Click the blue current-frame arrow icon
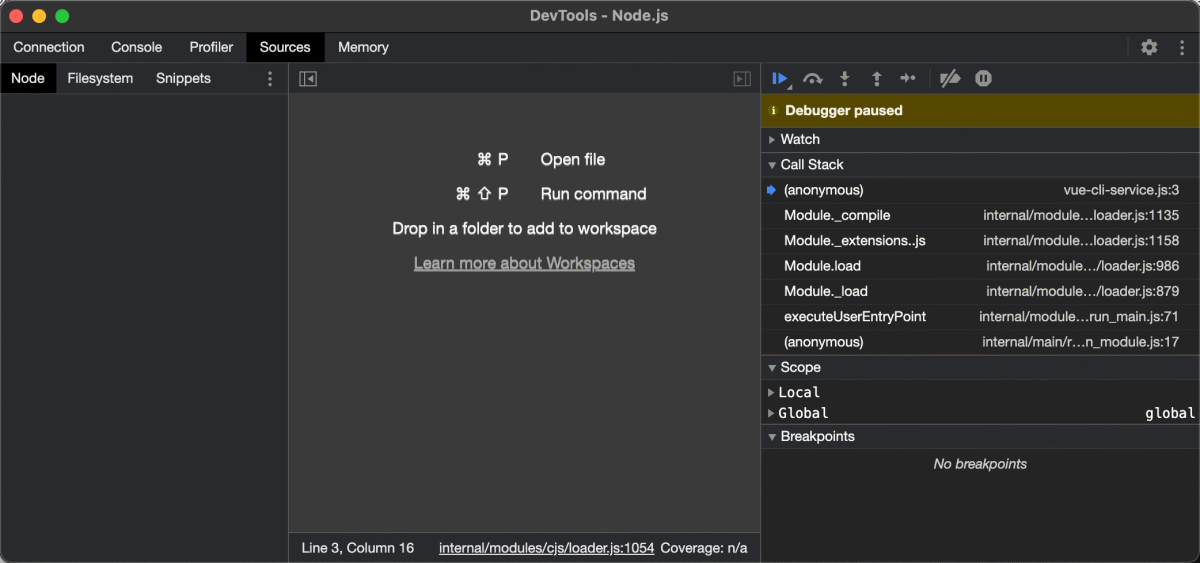 [x=771, y=190]
